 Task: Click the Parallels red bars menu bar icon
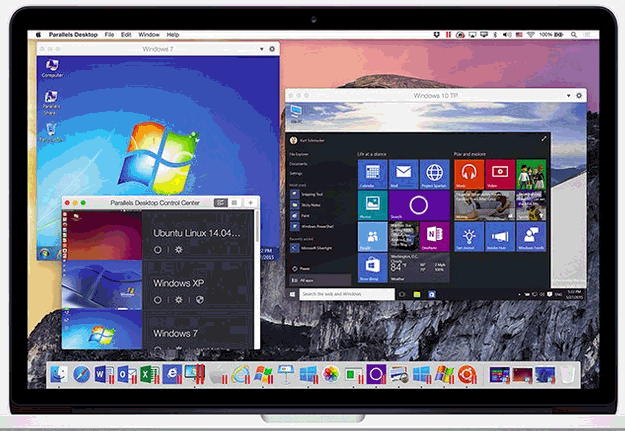tap(448, 35)
